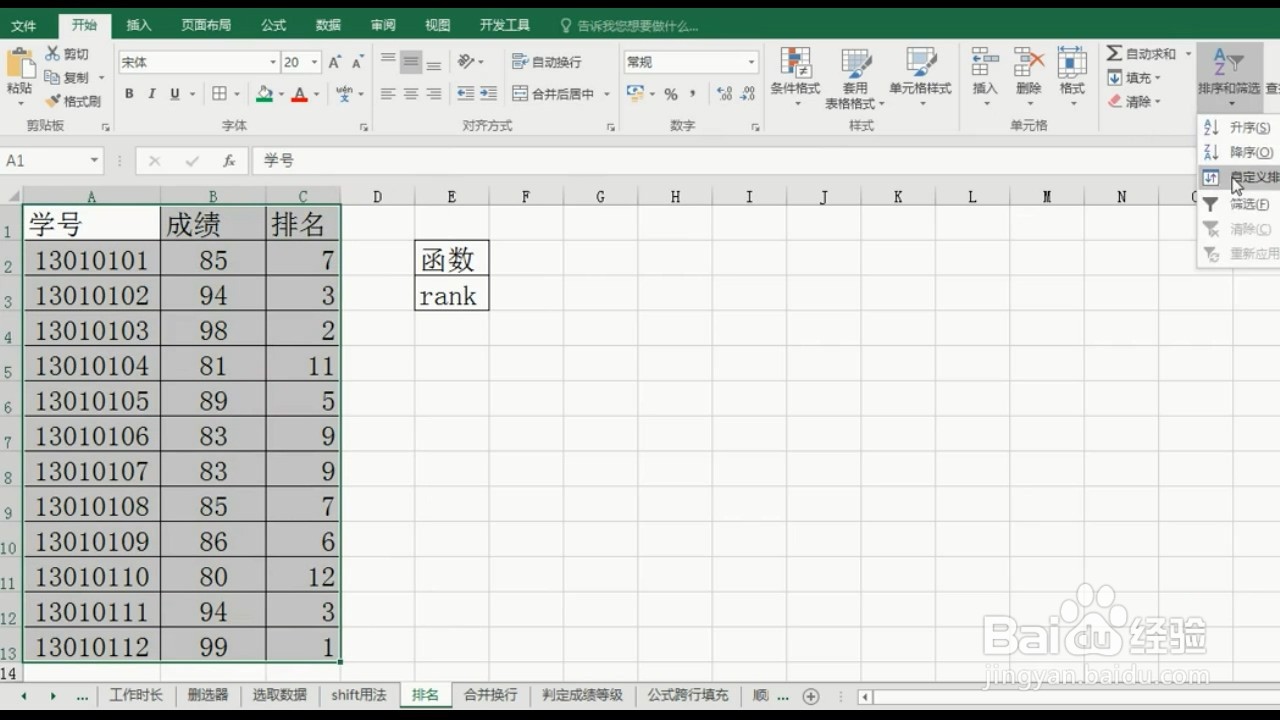Toggle italic formatting

tap(151, 93)
